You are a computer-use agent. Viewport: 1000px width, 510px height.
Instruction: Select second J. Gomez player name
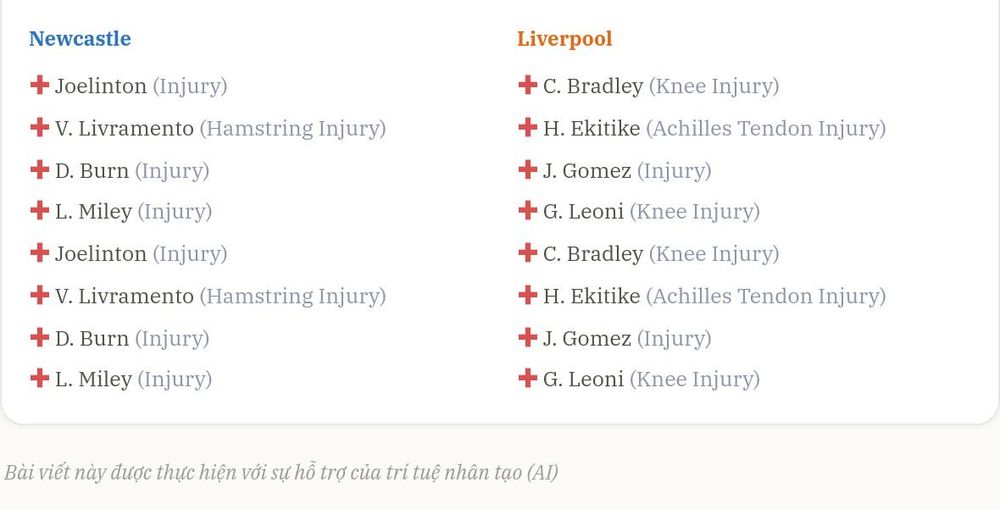click(587, 339)
